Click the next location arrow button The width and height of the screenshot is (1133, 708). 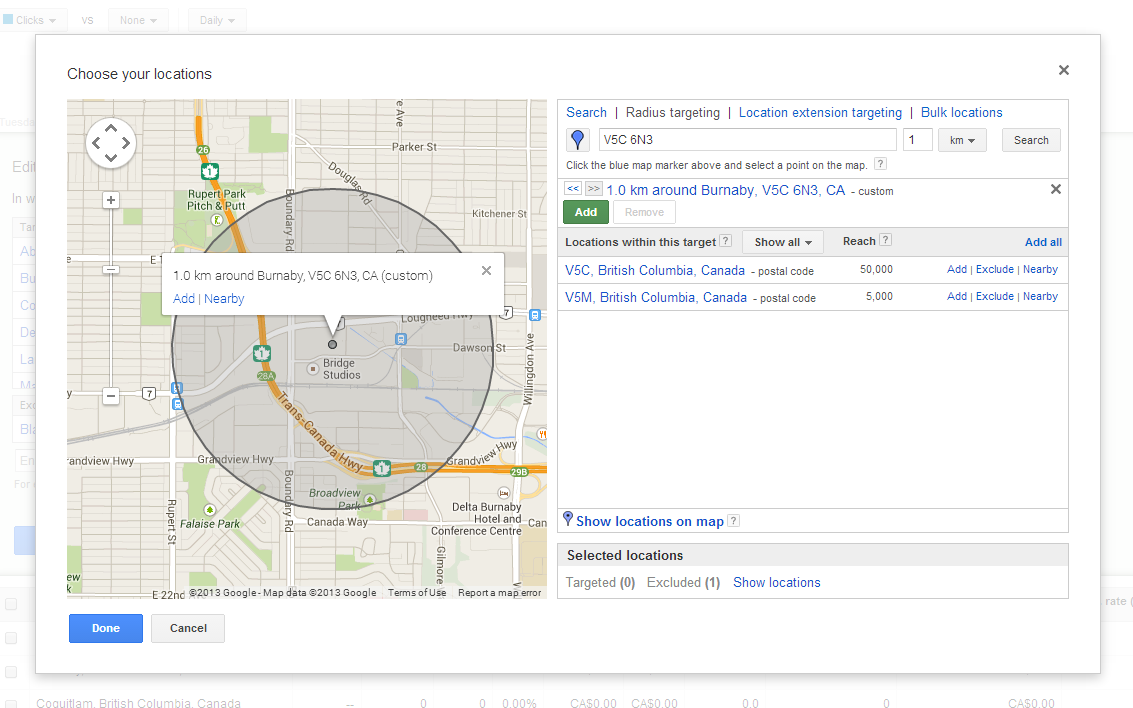(x=593, y=188)
